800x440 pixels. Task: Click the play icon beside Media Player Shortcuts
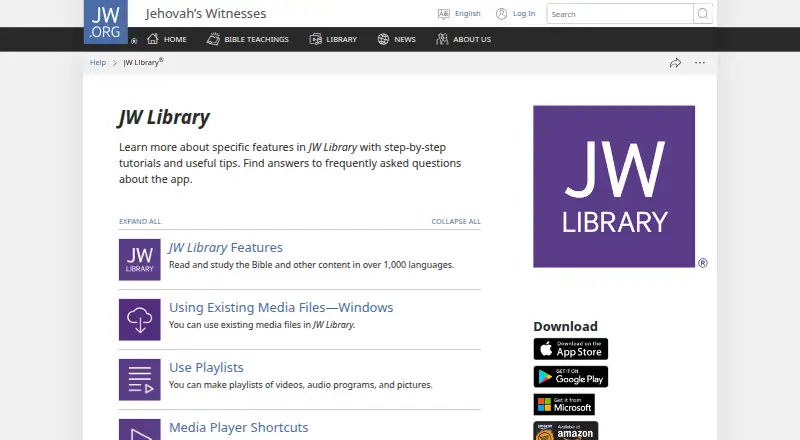click(140, 430)
